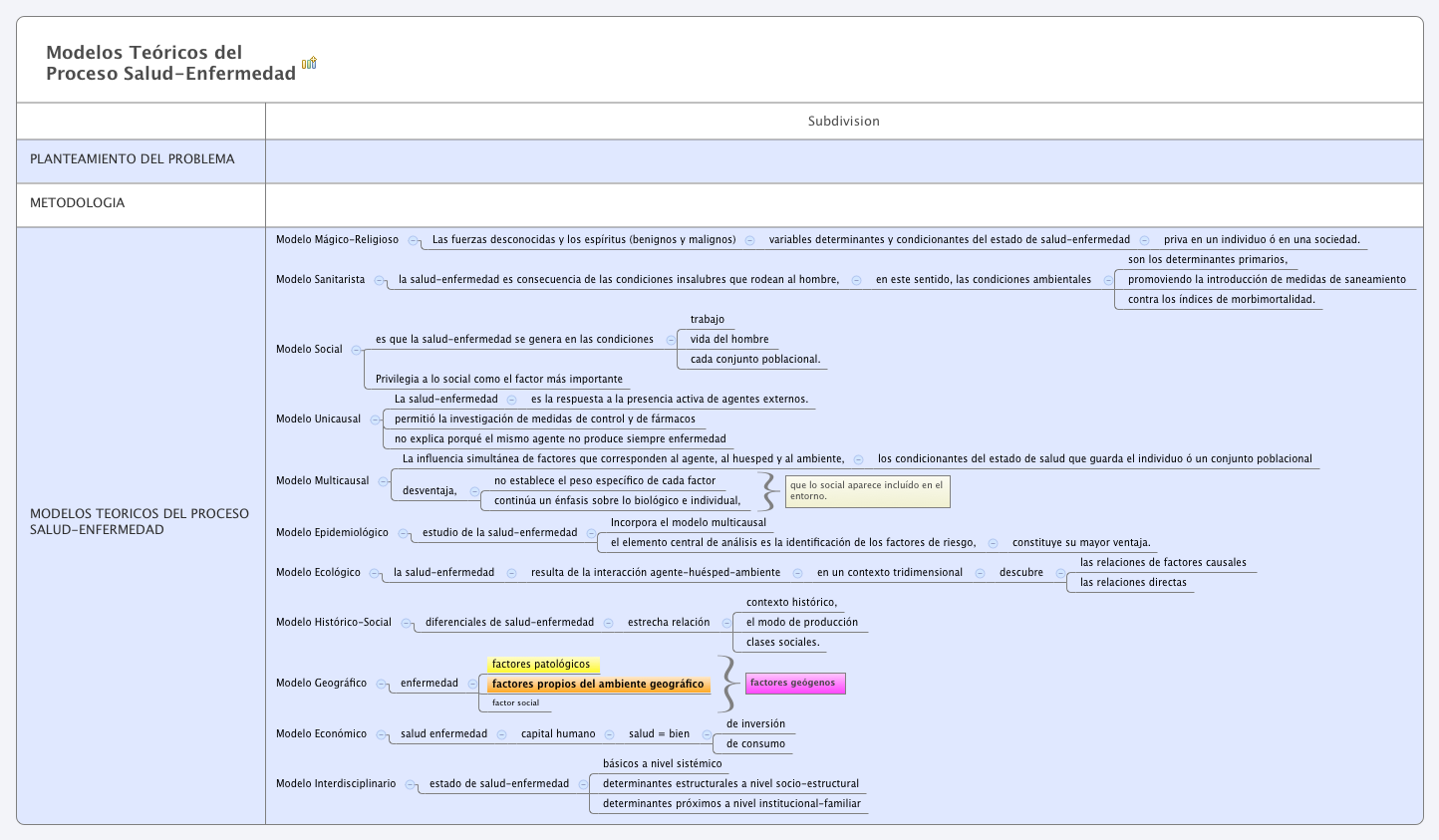Collapse 'resulta de la interacción agente-huésped-ambiente' node
The image size is (1439, 840).
point(797,573)
